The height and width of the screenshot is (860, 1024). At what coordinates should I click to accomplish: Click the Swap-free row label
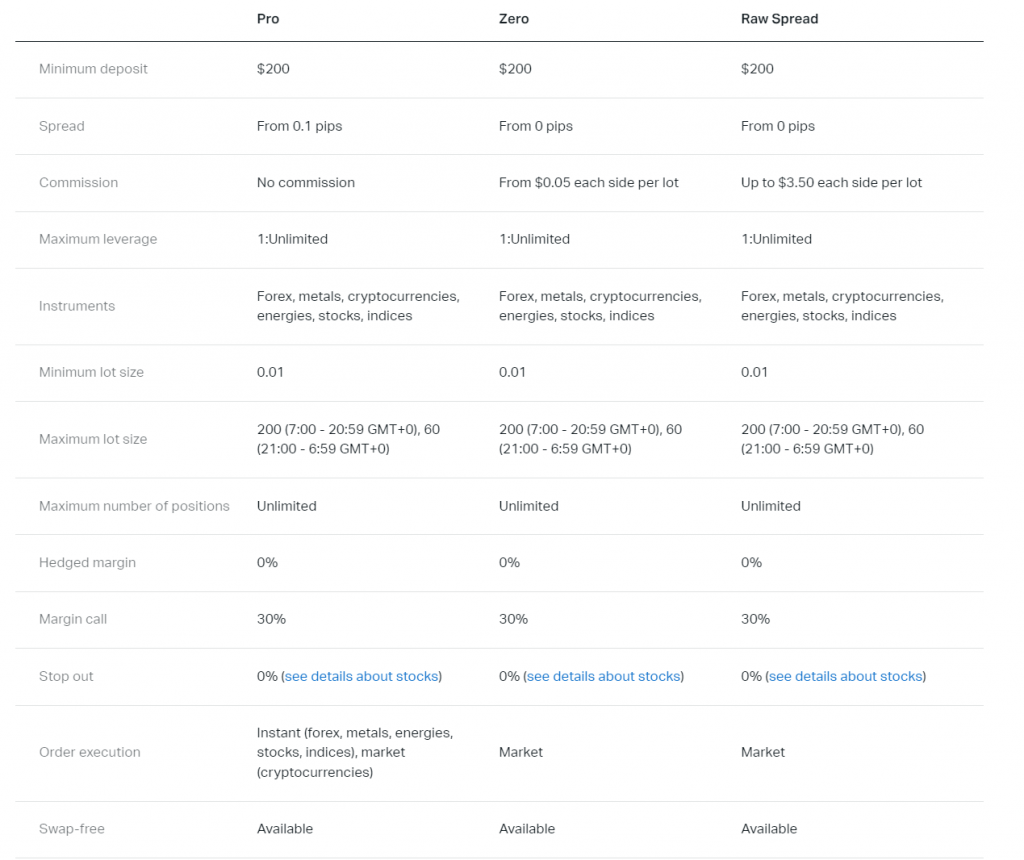(x=72, y=829)
